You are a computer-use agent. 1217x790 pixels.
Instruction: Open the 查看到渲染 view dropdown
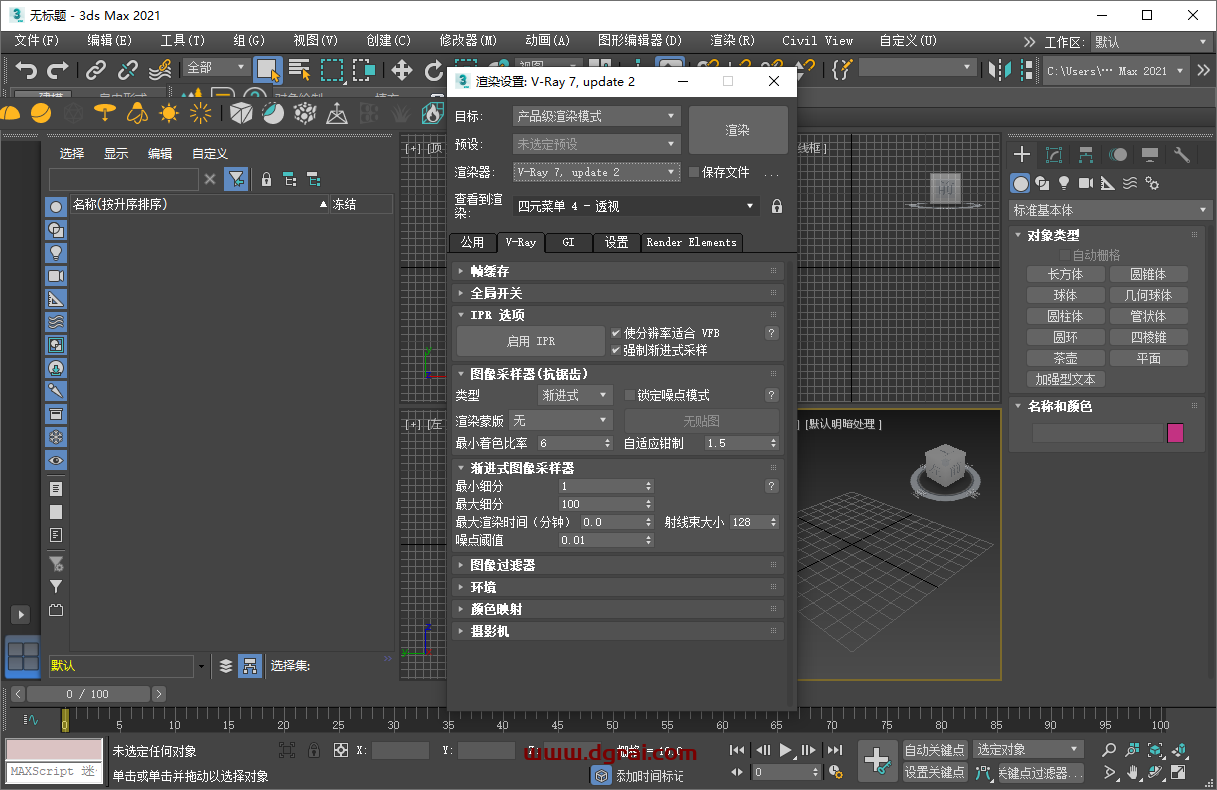636,206
